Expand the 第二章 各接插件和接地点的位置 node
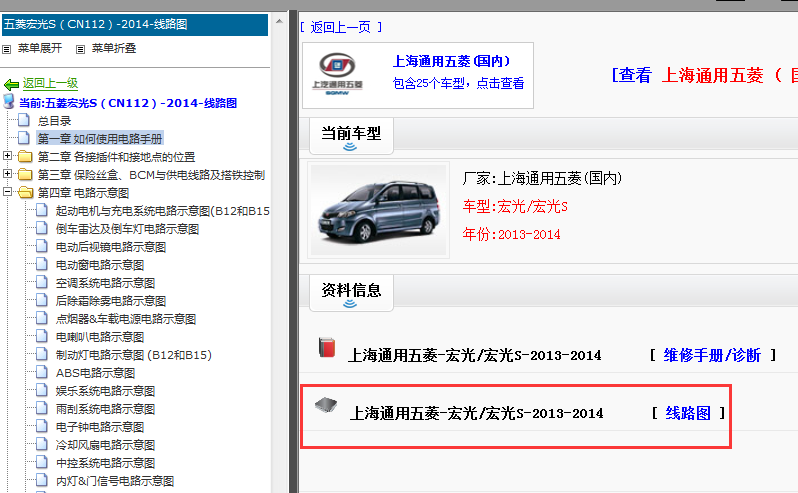 (7, 156)
